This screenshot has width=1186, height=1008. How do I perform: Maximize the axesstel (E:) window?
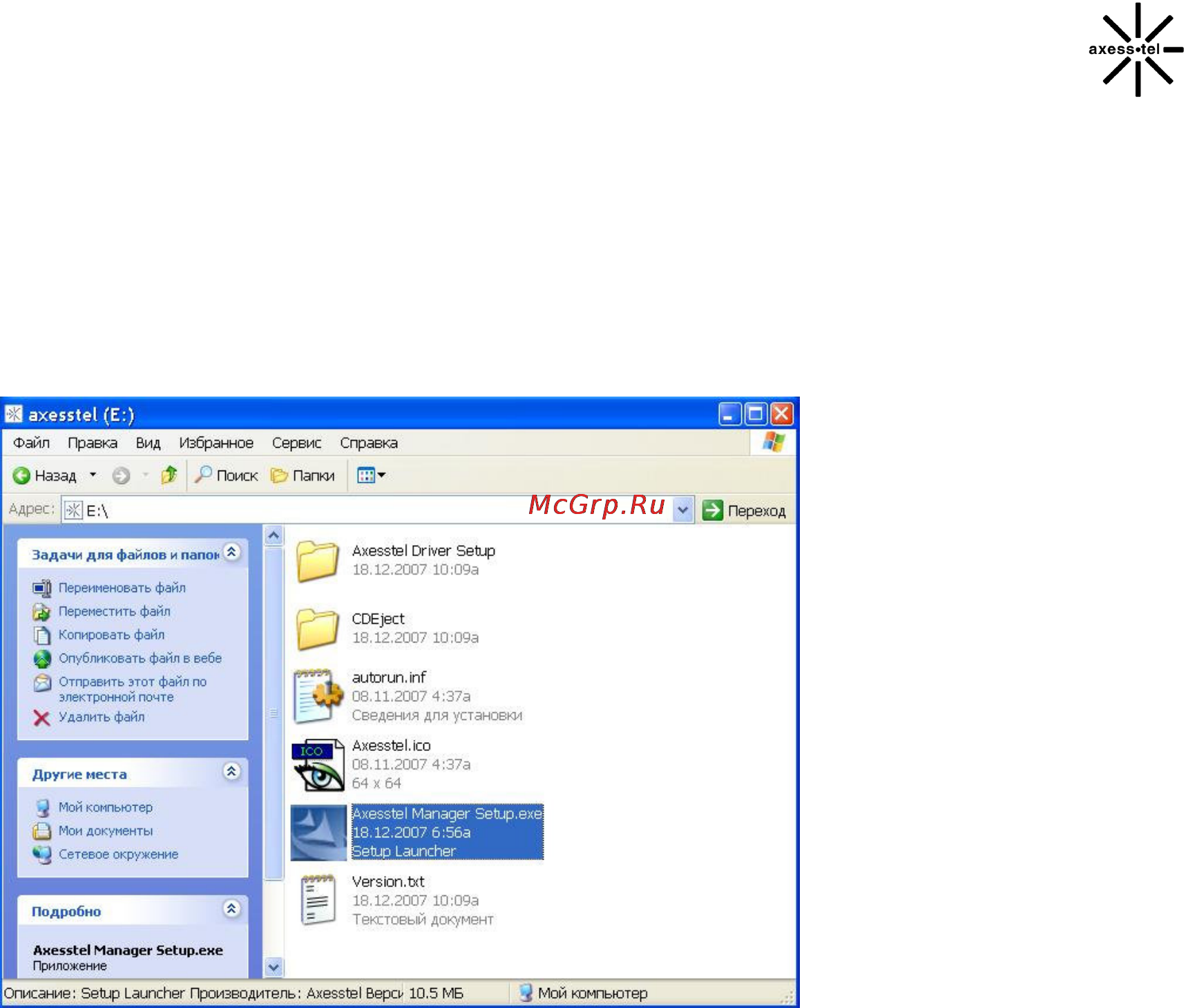[756, 414]
